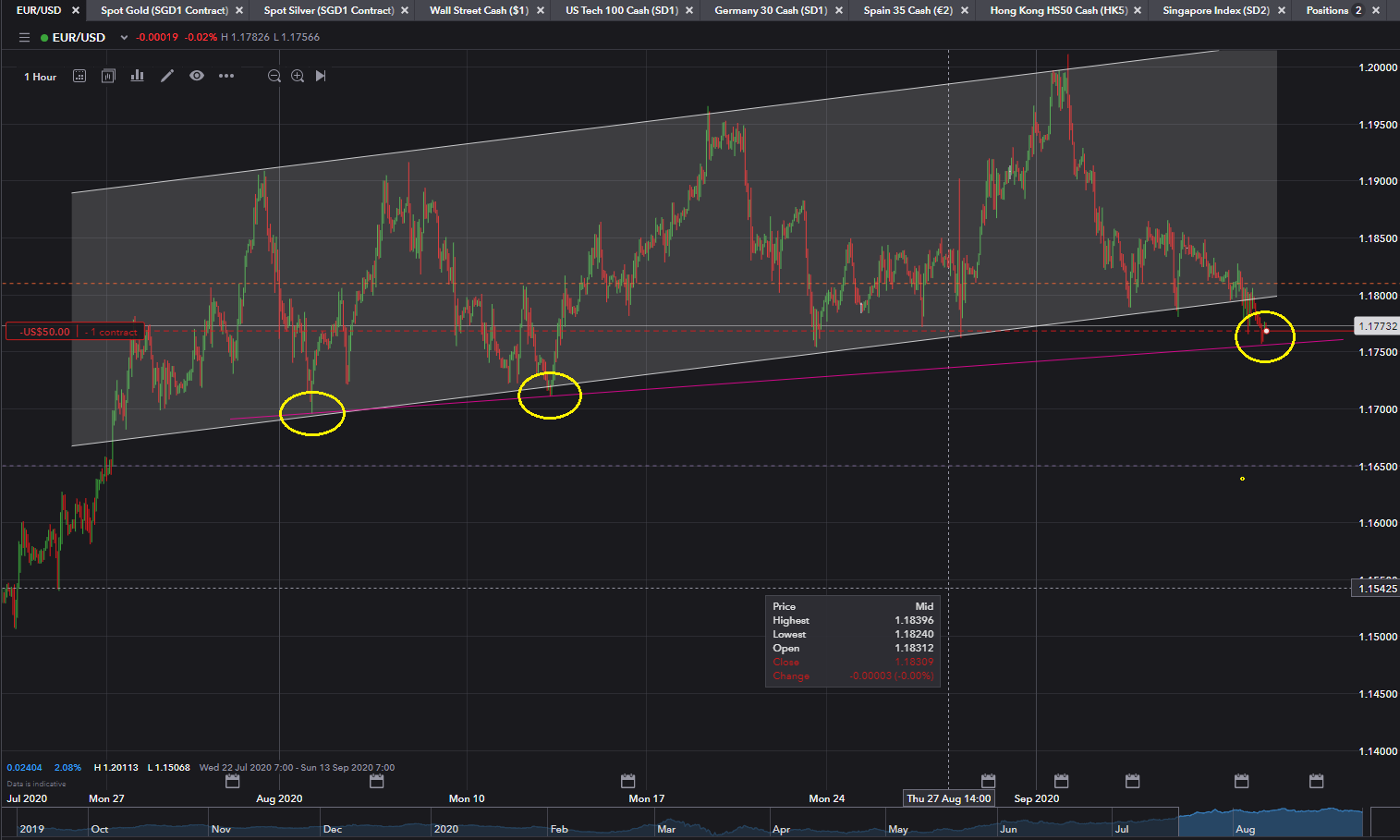This screenshot has width=1400, height=840.
Task: Open the indicators bar chart icon
Action: 137,76
